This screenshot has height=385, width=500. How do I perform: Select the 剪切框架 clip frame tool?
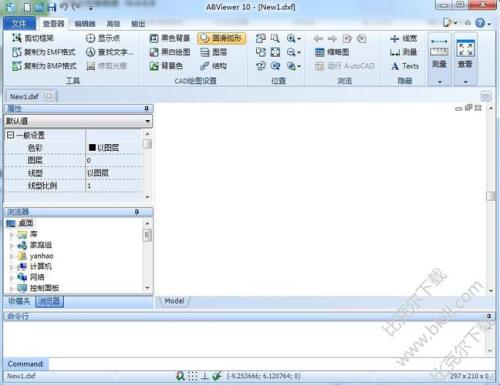pos(33,38)
